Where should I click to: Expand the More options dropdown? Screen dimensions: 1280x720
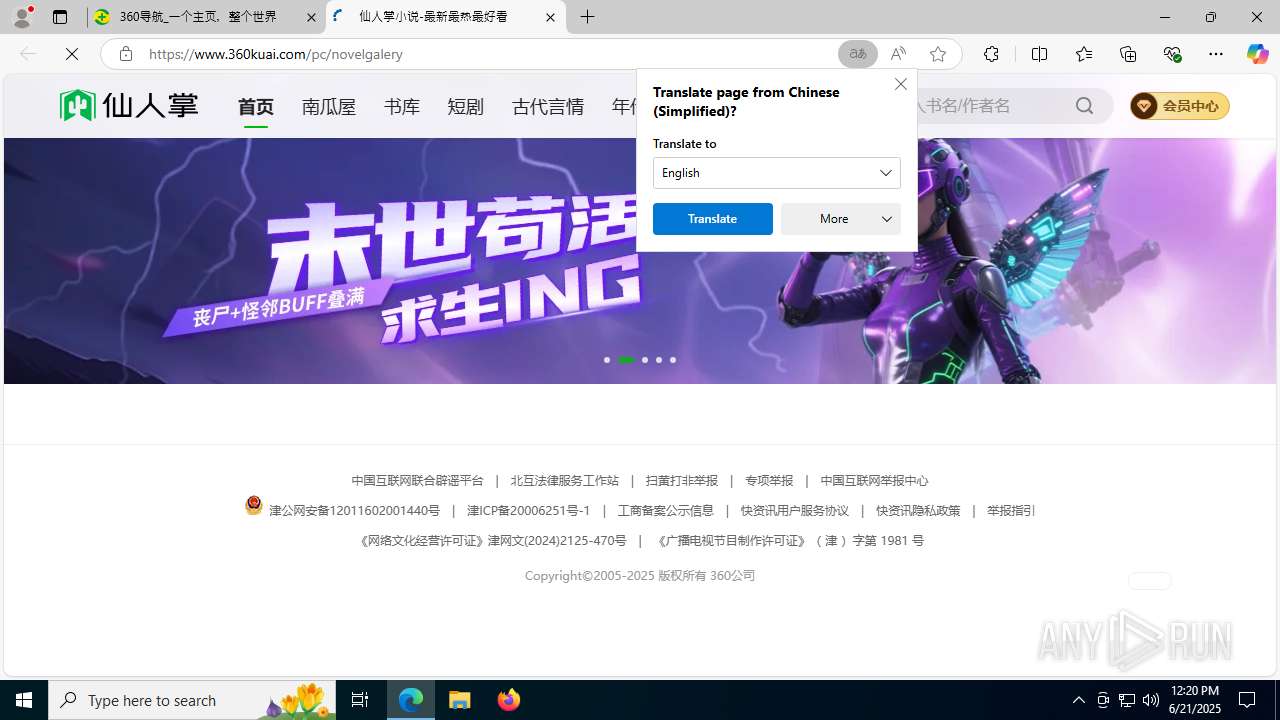841,219
